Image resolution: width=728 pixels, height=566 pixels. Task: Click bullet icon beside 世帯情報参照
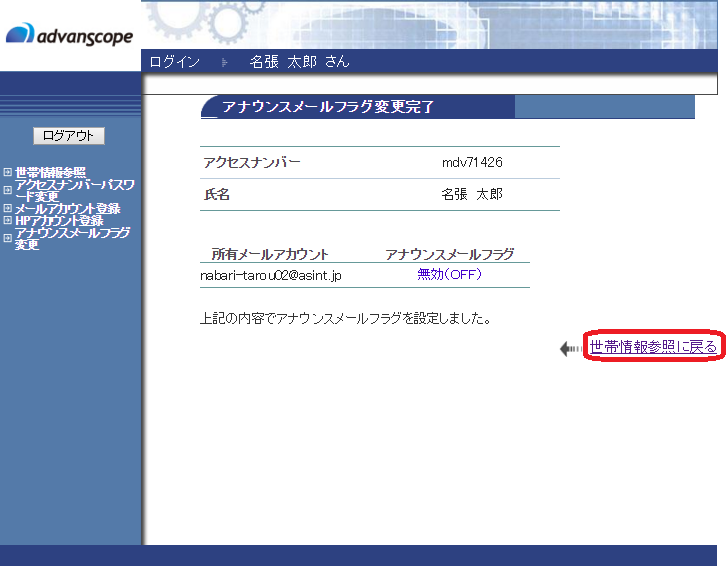coord(7,172)
